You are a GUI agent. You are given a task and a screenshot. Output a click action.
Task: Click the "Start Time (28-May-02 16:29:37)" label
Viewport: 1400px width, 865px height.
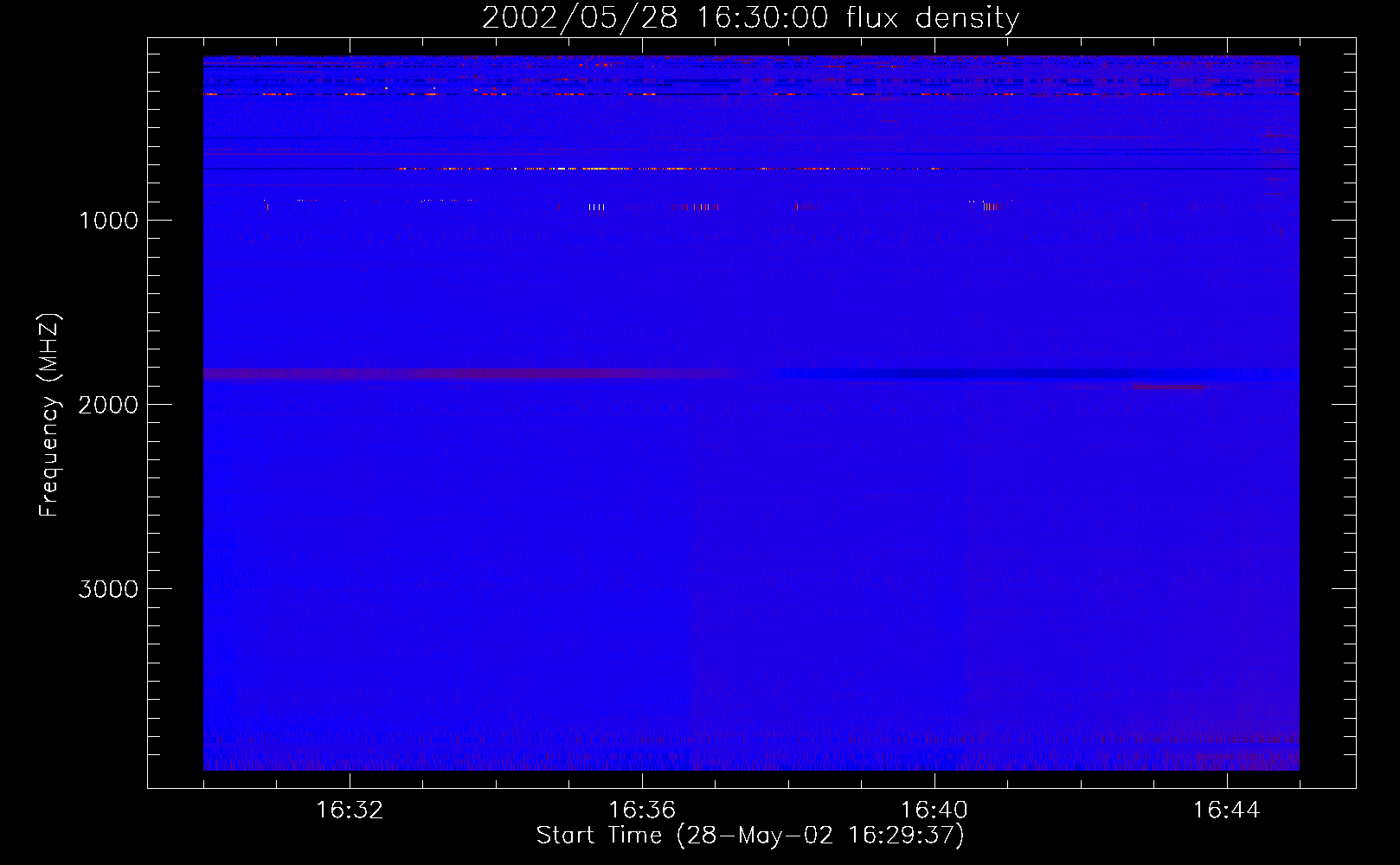pos(749,836)
